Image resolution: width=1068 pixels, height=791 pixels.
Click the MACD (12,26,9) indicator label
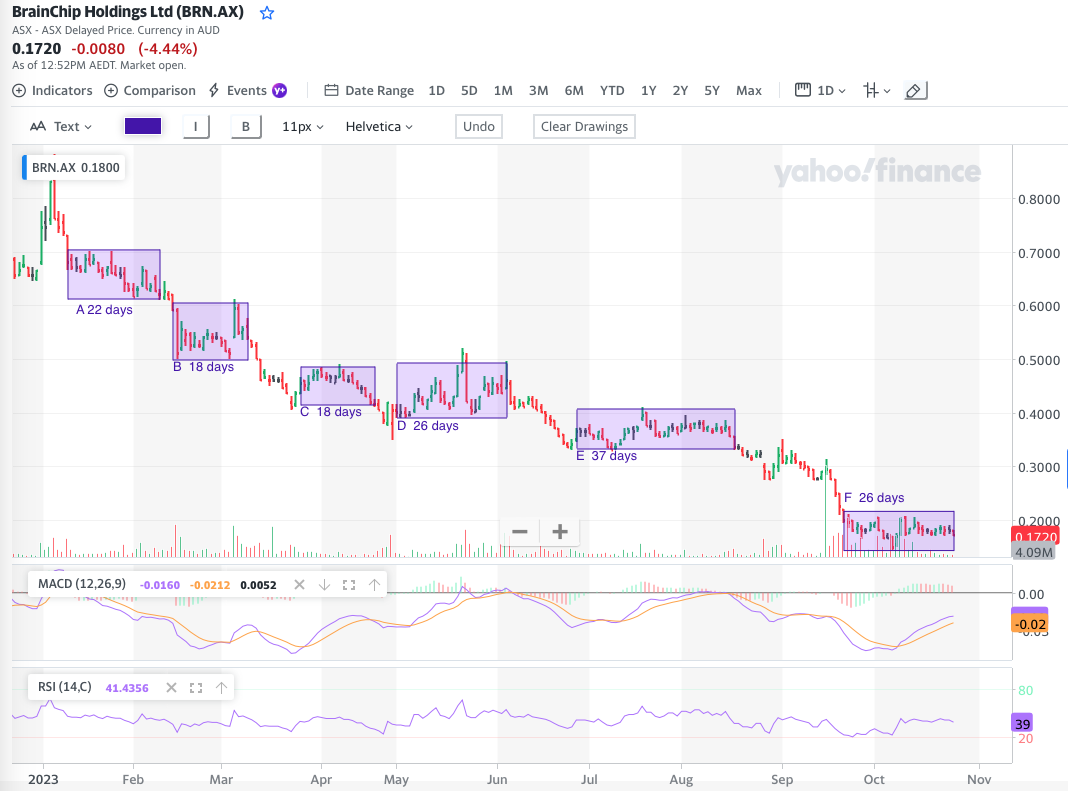click(x=82, y=584)
